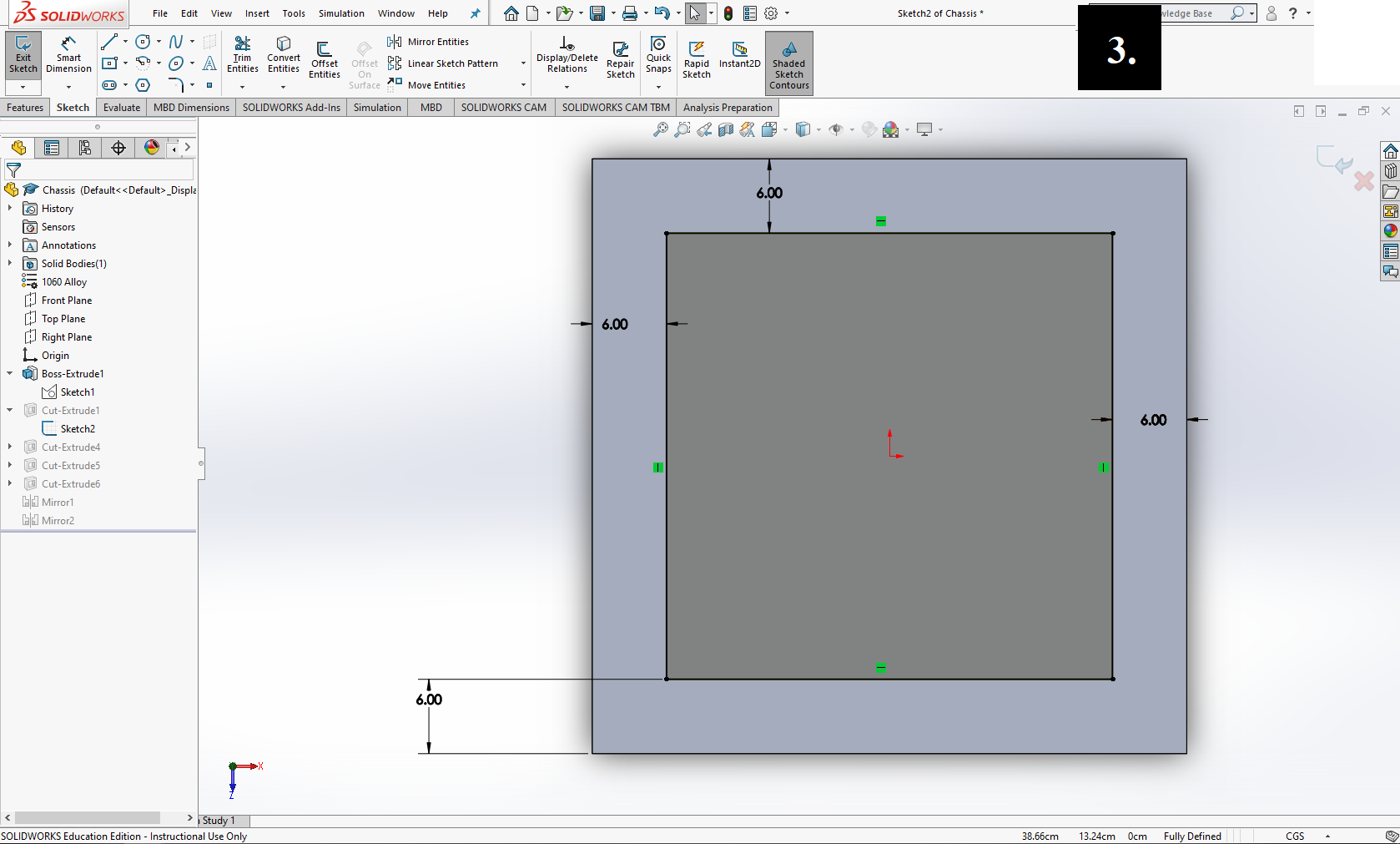Open Trim Entities dropdown arrow
The height and width of the screenshot is (844, 1400).
243,87
